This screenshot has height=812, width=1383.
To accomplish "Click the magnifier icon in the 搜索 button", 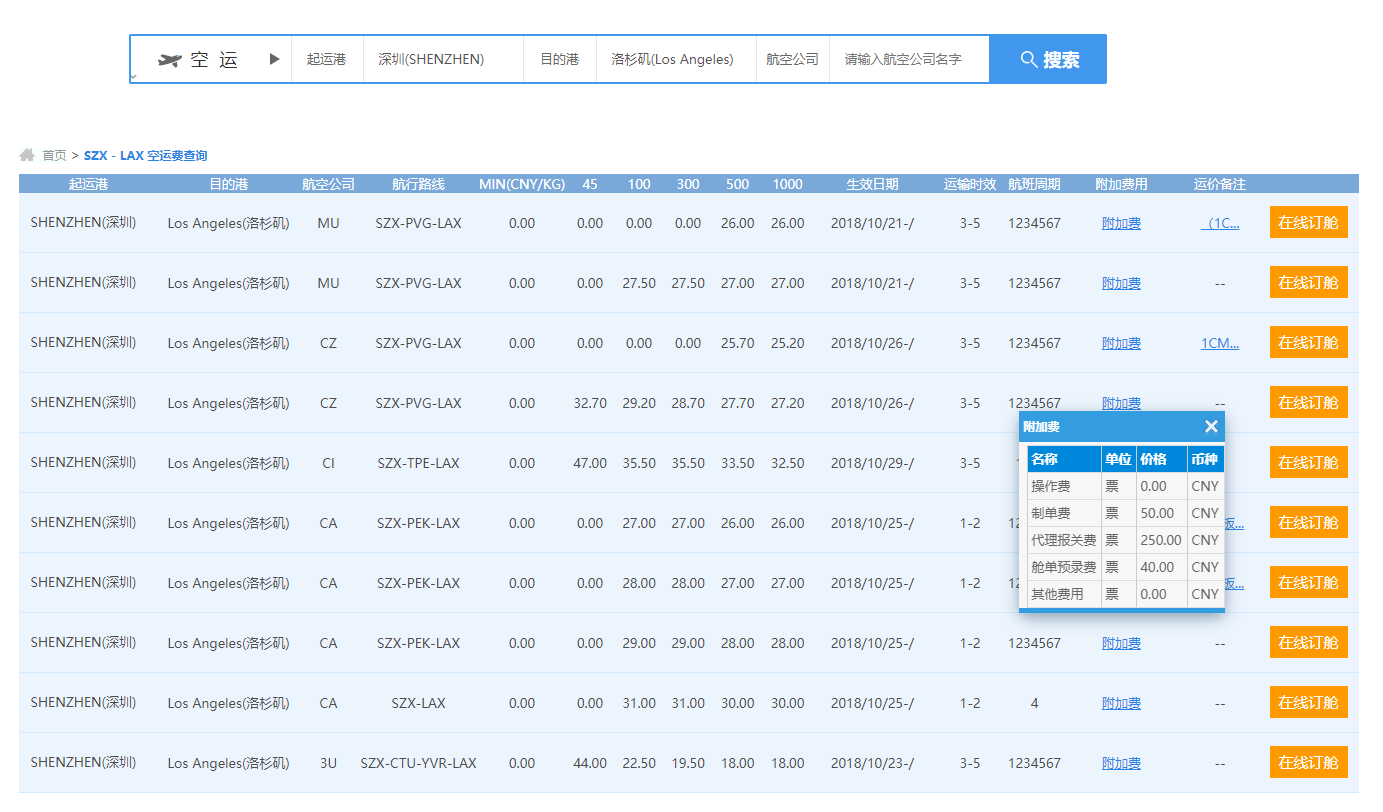I will click(1028, 60).
